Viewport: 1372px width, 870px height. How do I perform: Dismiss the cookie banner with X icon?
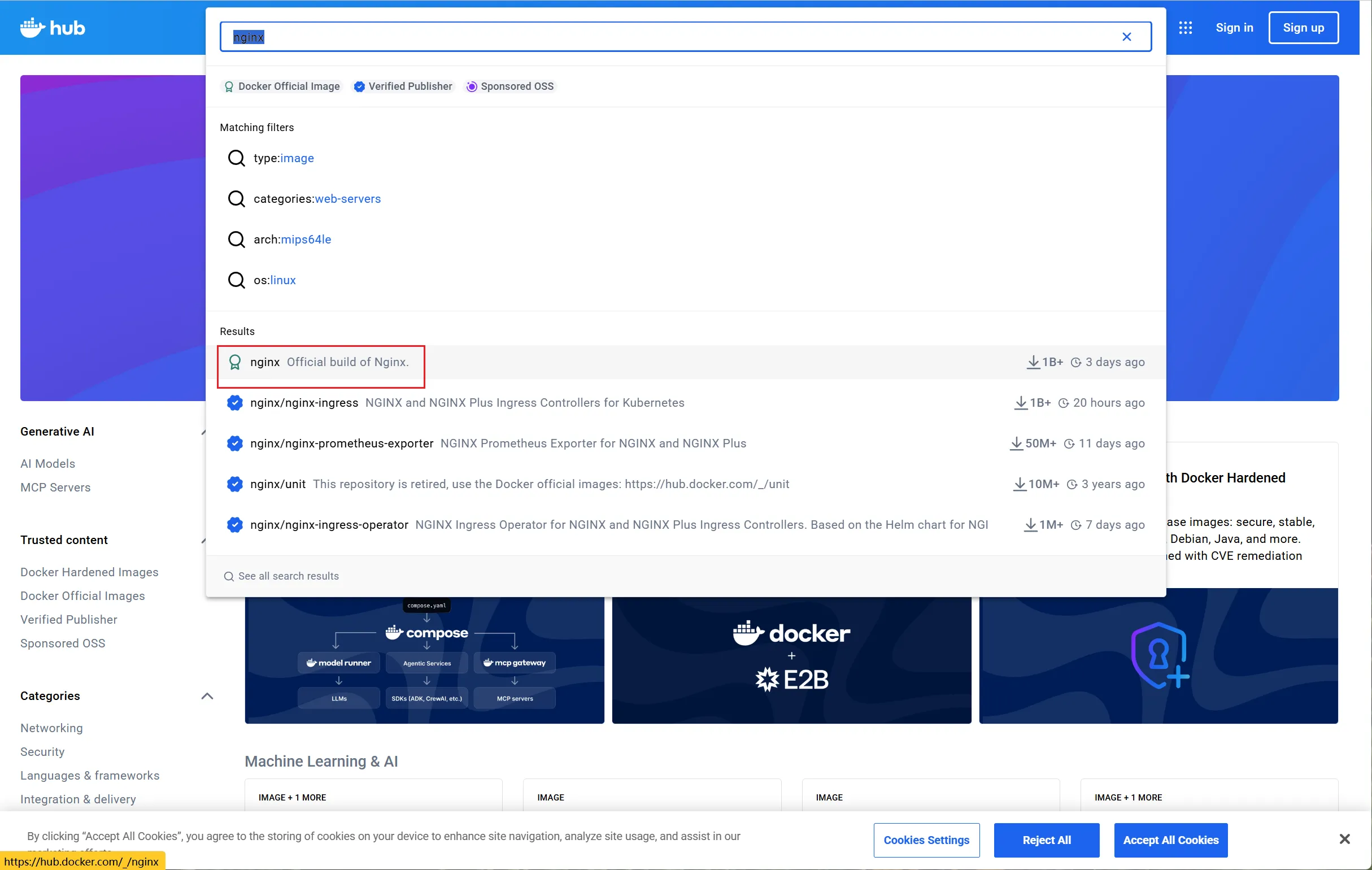point(1344,839)
